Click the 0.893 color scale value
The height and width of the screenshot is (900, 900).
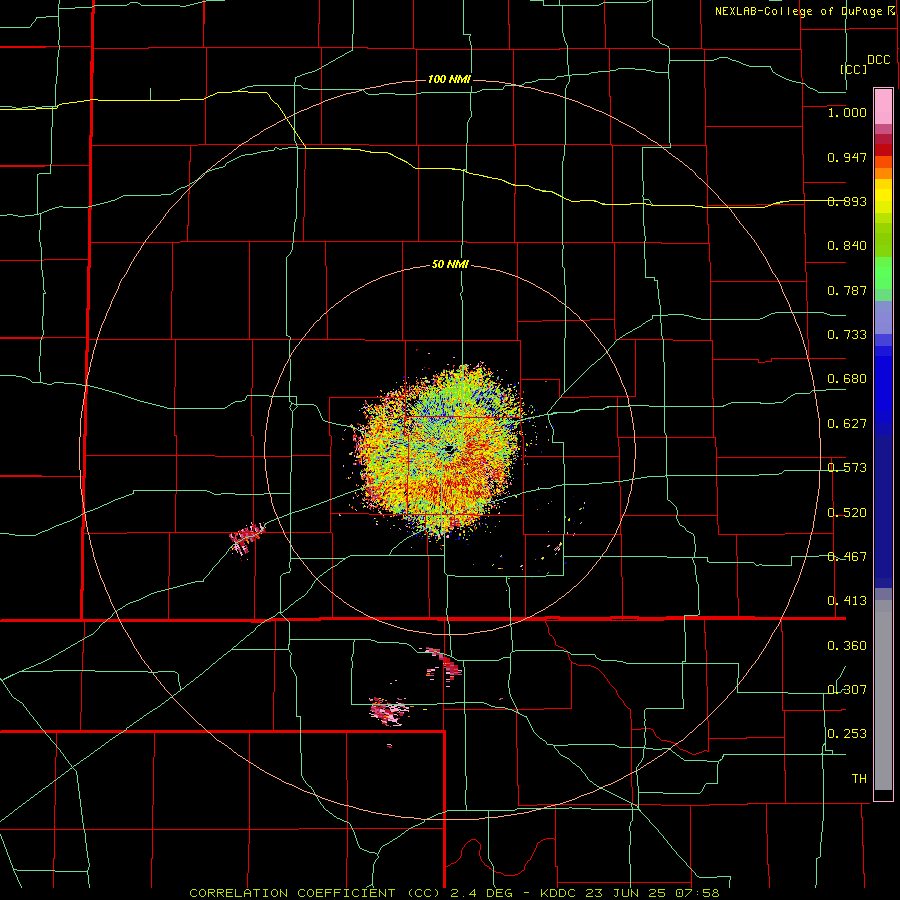tap(847, 201)
